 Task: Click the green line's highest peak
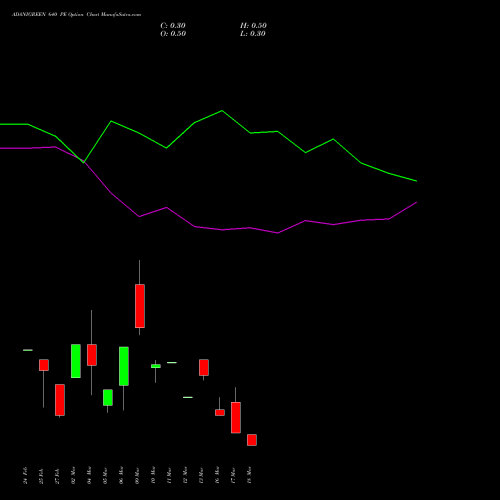point(222,111)
